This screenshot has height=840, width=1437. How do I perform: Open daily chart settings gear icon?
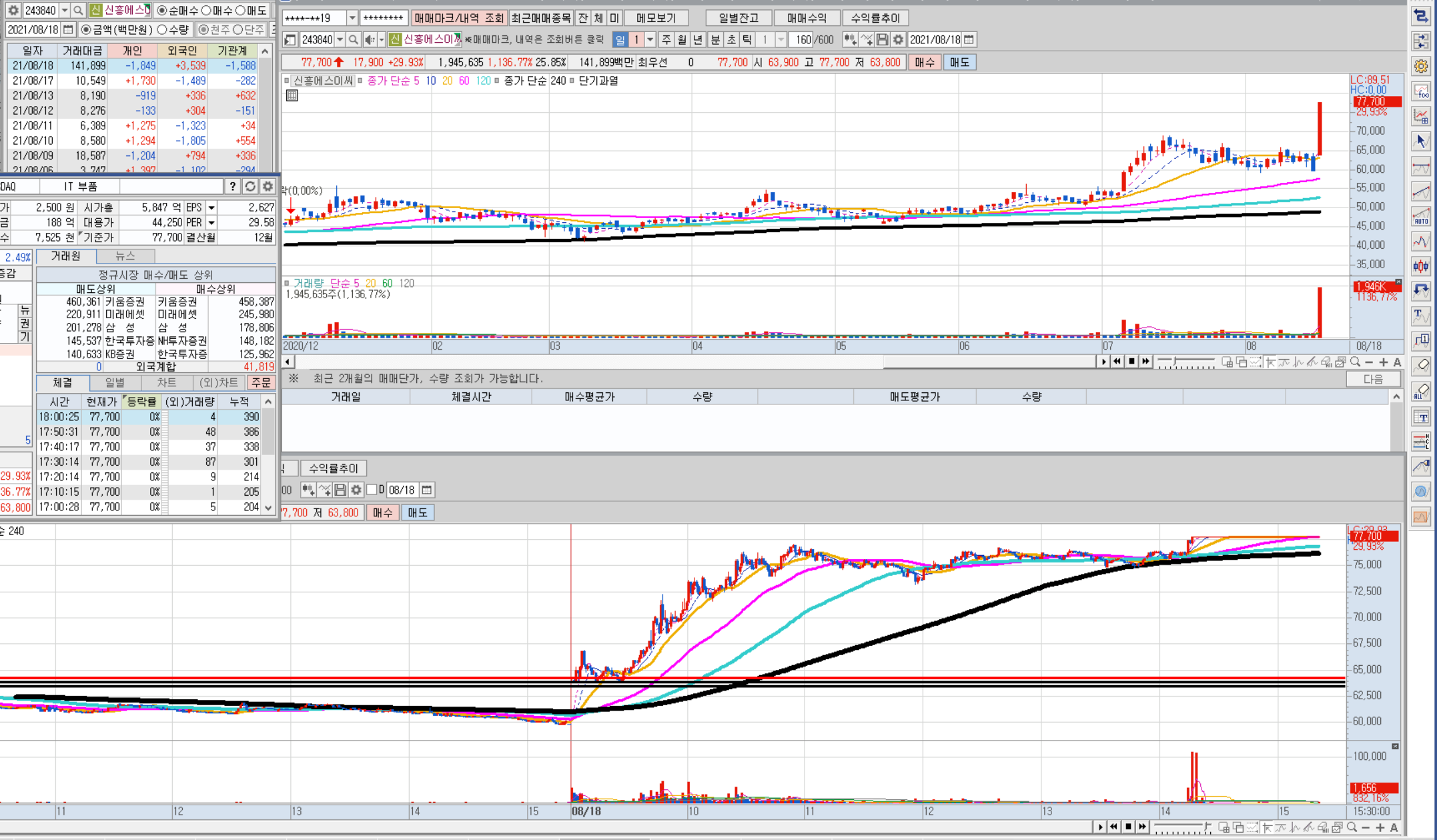[898, 40]
